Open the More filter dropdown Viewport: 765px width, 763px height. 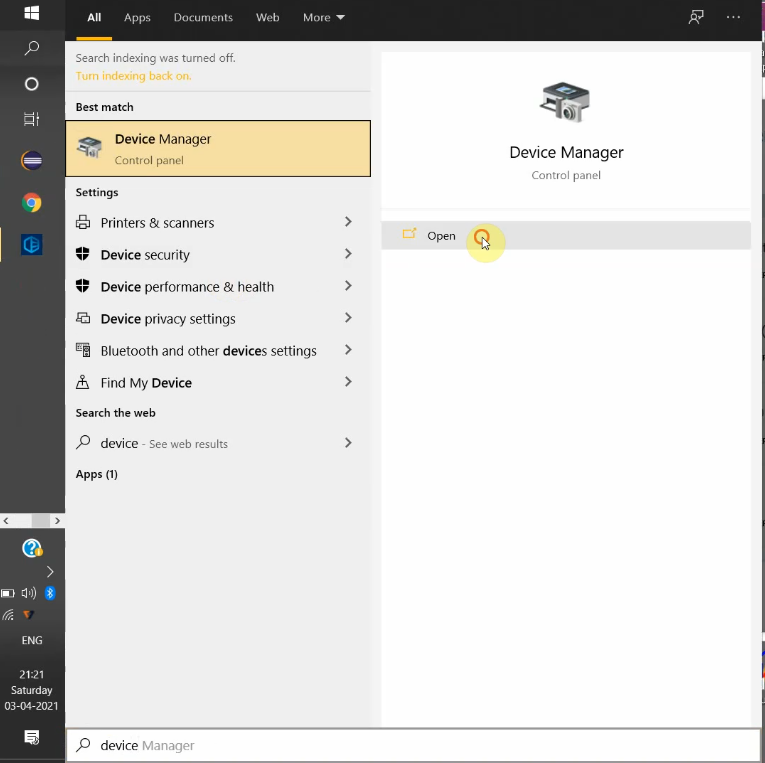(x=323, y=18)
